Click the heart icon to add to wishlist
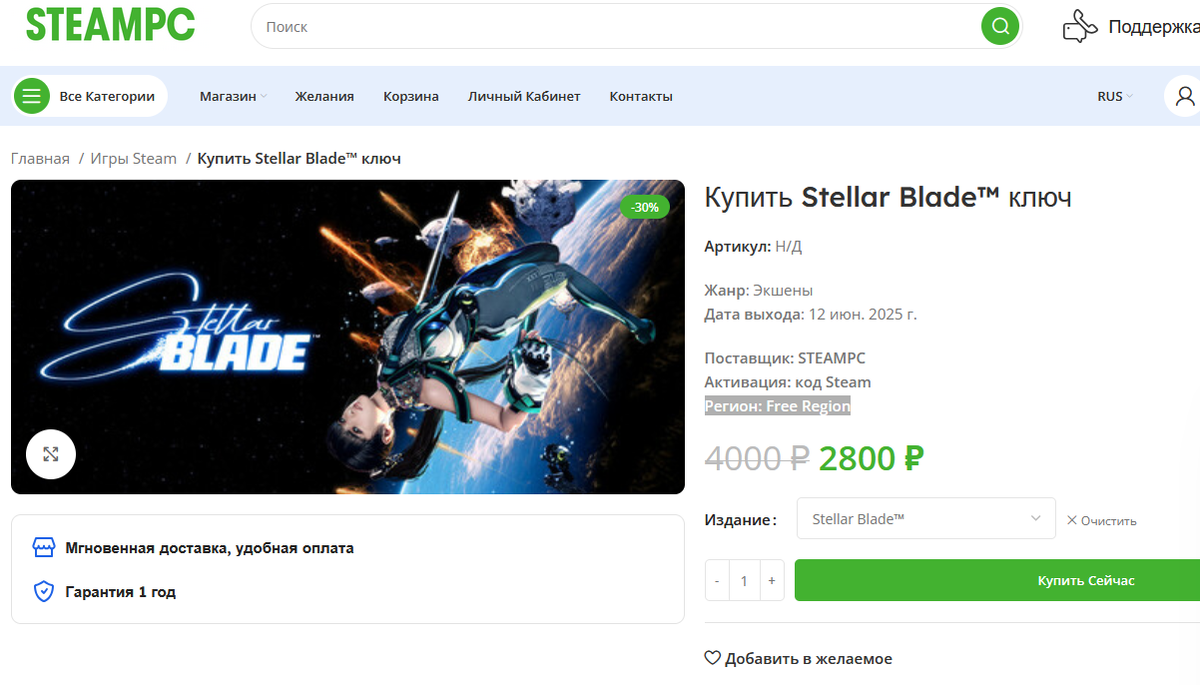Screen dimensions: 1200x685 pyautogui.click(x=713, y=658)
